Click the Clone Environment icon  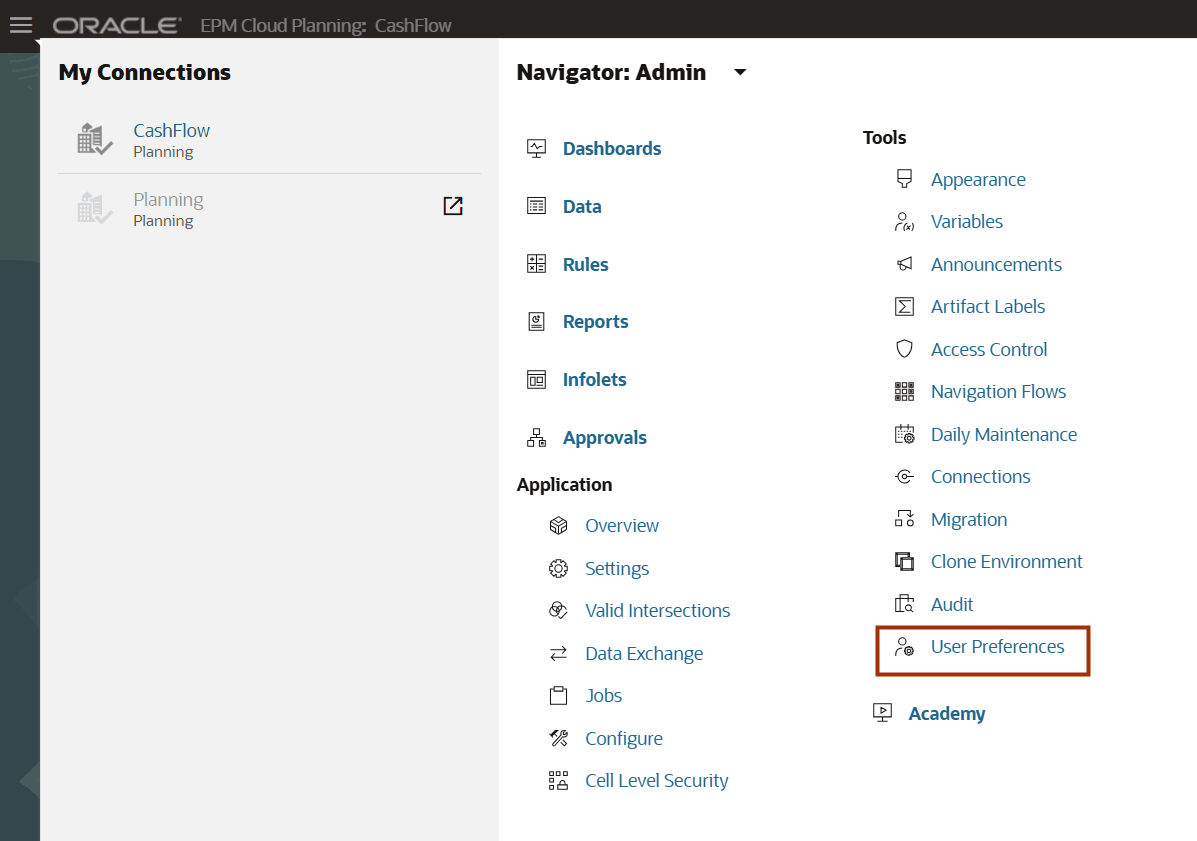905,562
